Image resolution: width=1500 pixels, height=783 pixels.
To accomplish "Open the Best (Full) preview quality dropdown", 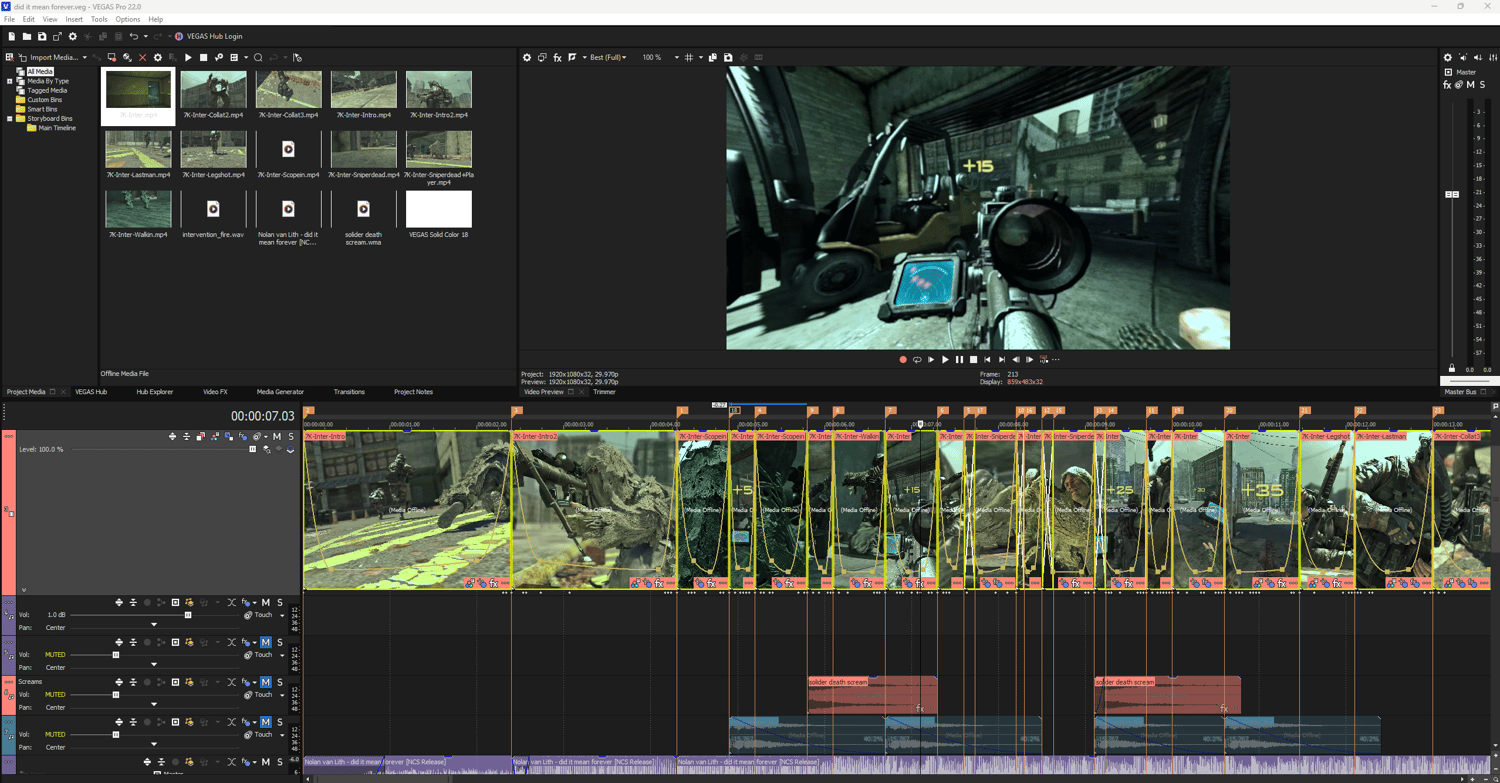I will click(x=608, y=58).
